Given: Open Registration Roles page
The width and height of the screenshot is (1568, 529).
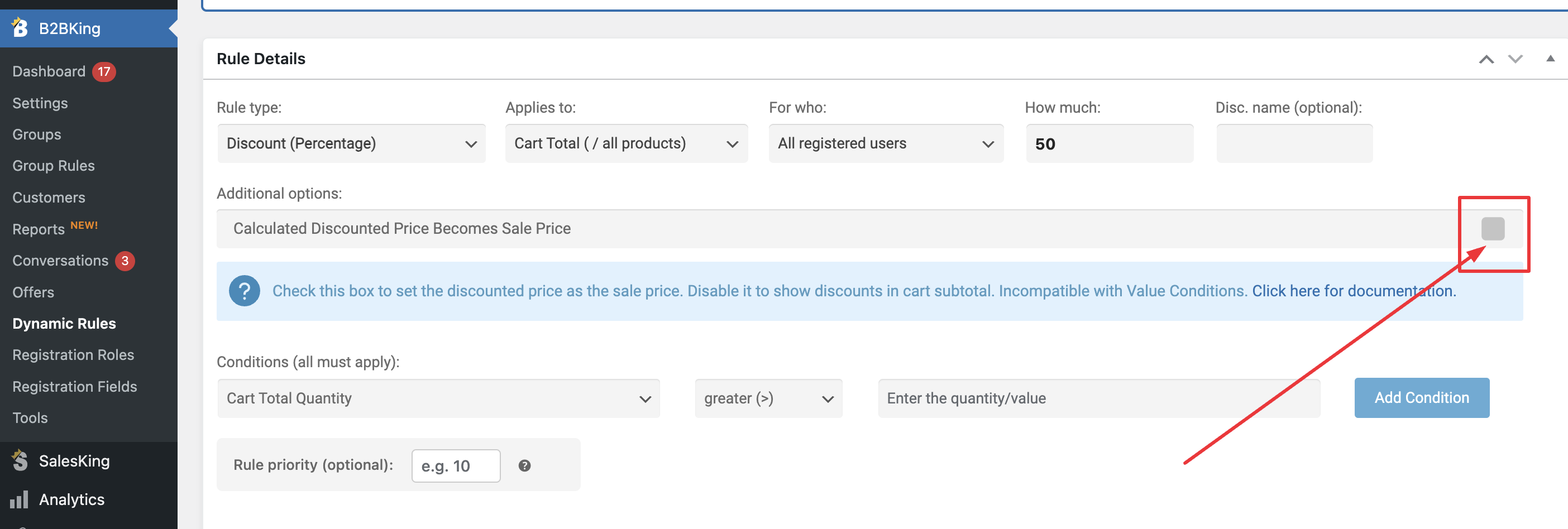Looking at the screenshot, I should point(73,355).
